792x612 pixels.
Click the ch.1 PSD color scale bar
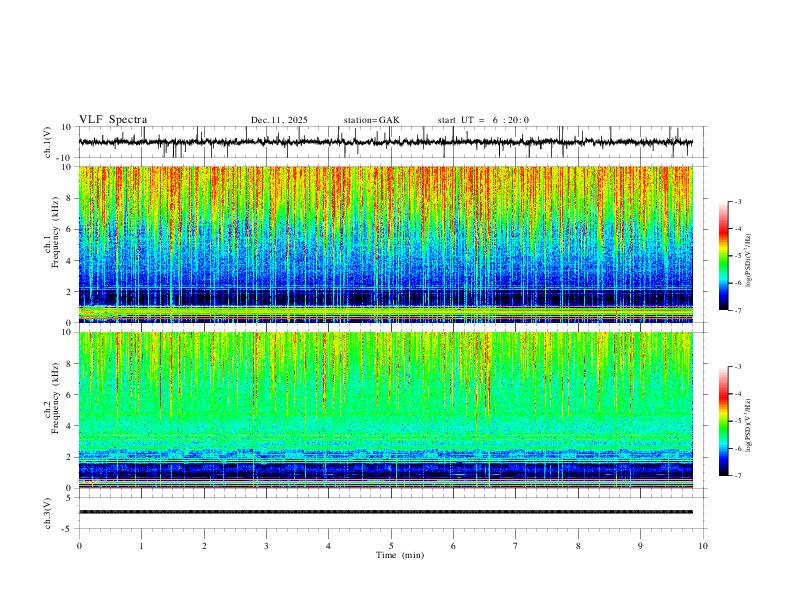click(723, 256)
